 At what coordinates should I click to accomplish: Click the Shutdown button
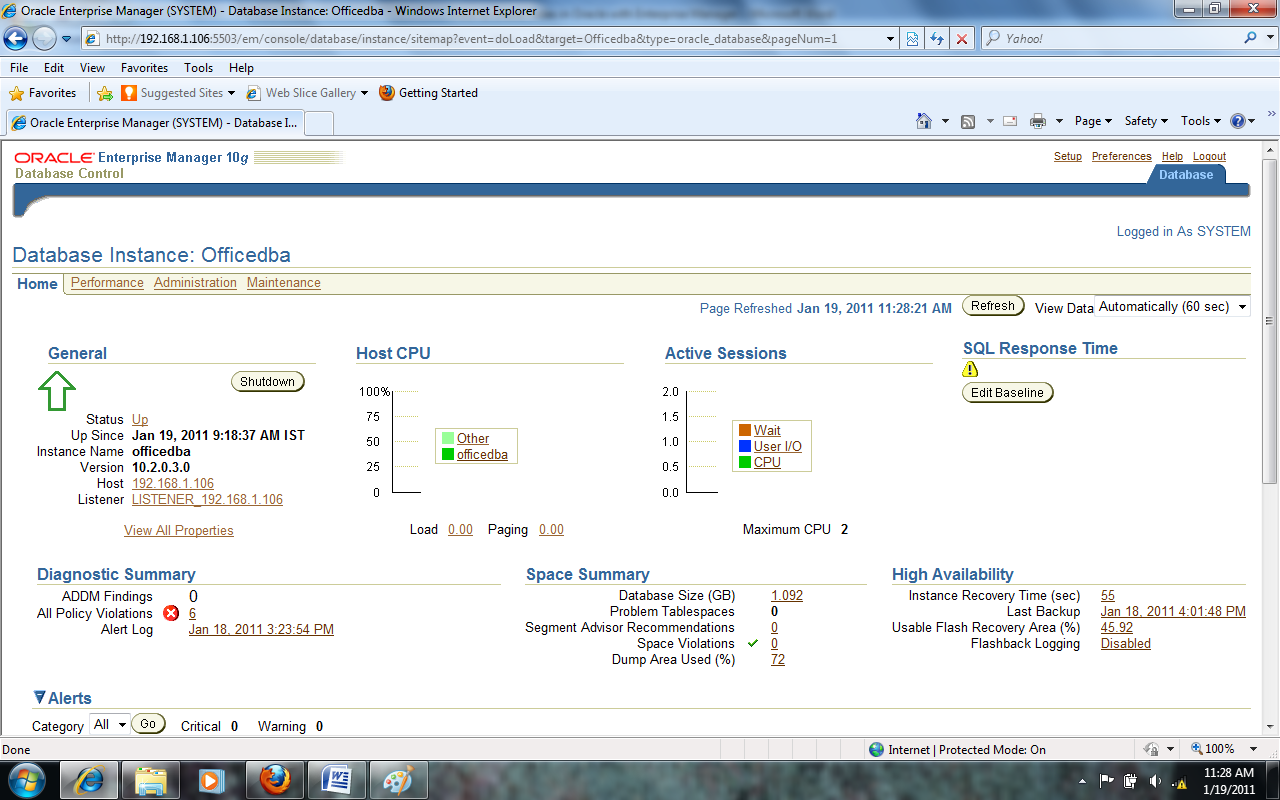pyautogui.click(x=267, y=382)
